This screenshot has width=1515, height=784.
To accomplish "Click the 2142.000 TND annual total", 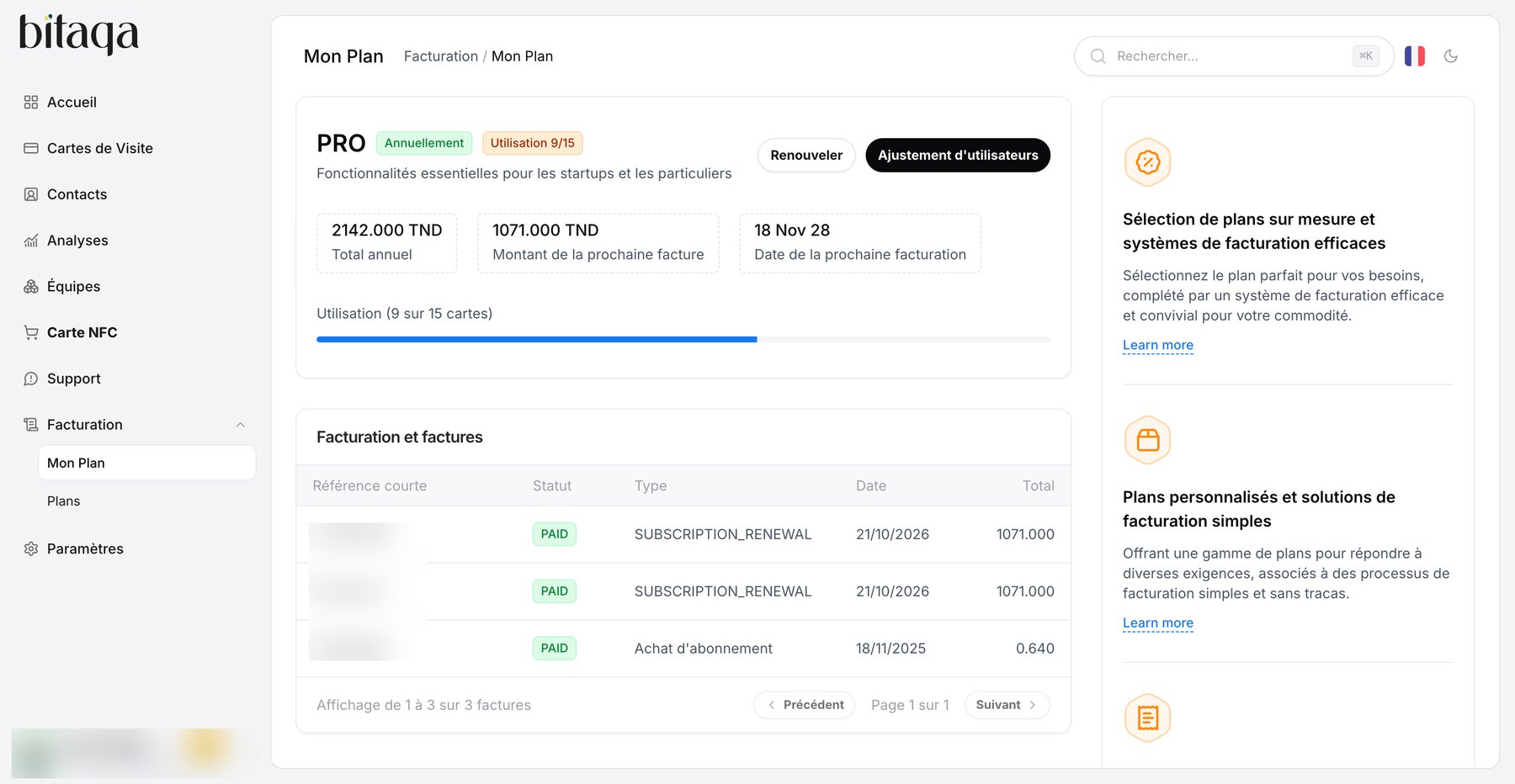I will 387,230.
